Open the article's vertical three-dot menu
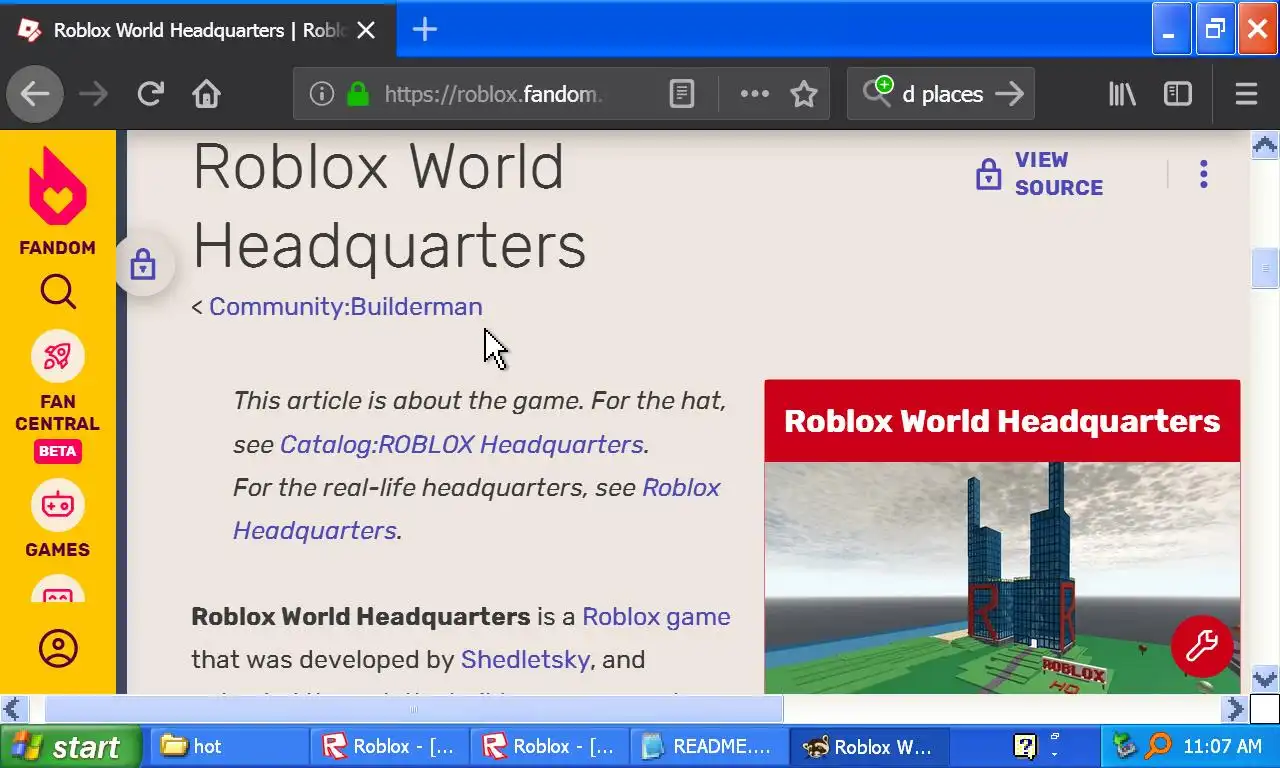The image size is (1280, 768). pyautogui.click(x=1203, y=174)
